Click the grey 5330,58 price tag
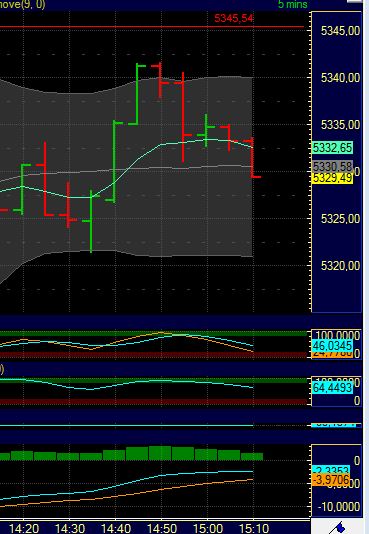 (x=333, y=167)
